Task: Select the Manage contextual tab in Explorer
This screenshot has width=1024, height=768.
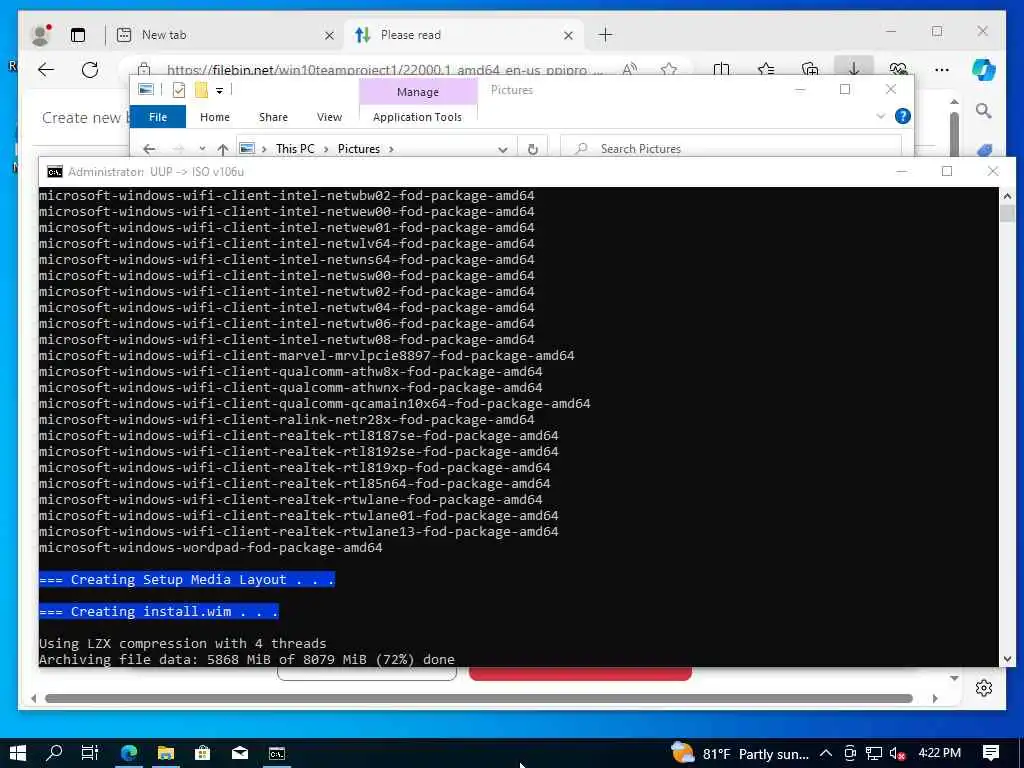Action: pyautogui.click(x=418, y=92)
